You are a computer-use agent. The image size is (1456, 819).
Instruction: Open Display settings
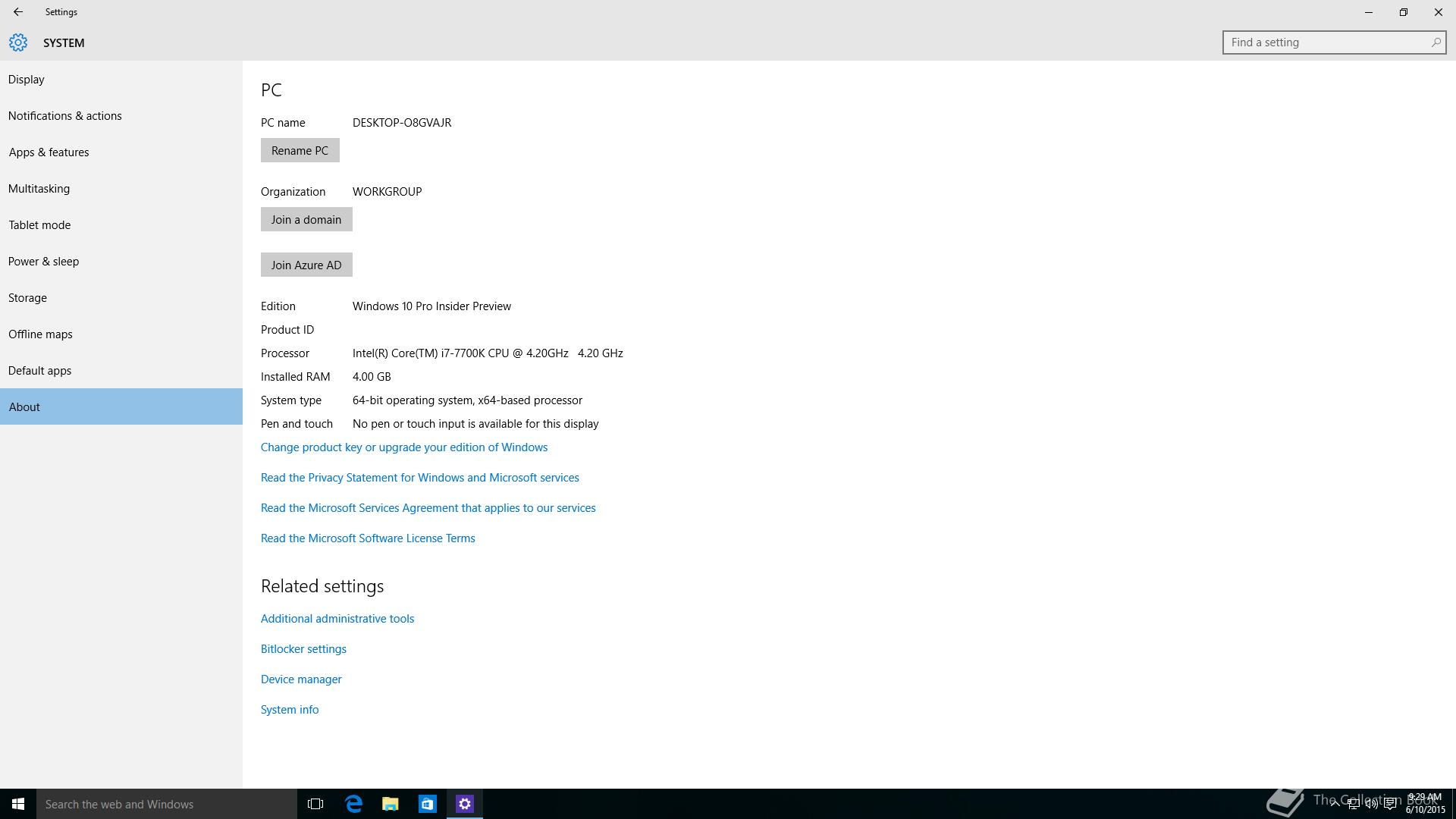pyautogui.click(x=121, y=80)
